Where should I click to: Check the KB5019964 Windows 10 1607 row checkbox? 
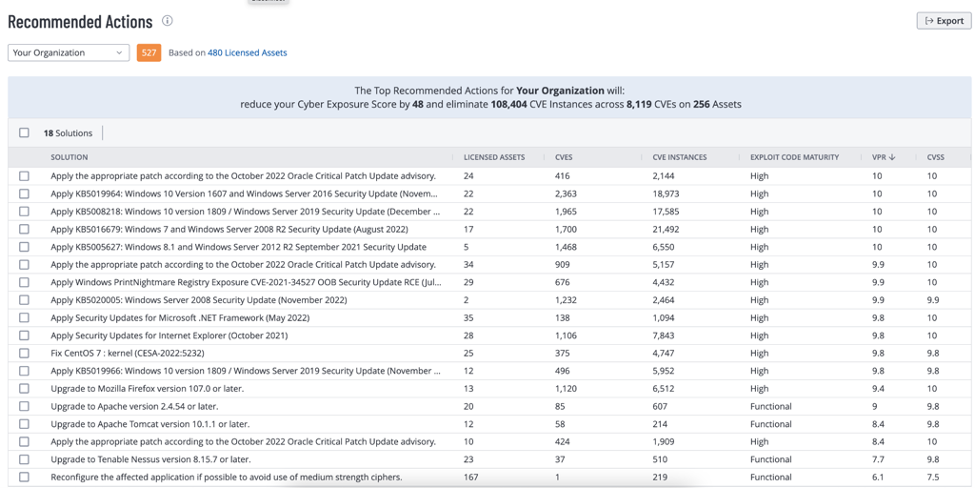24,194
